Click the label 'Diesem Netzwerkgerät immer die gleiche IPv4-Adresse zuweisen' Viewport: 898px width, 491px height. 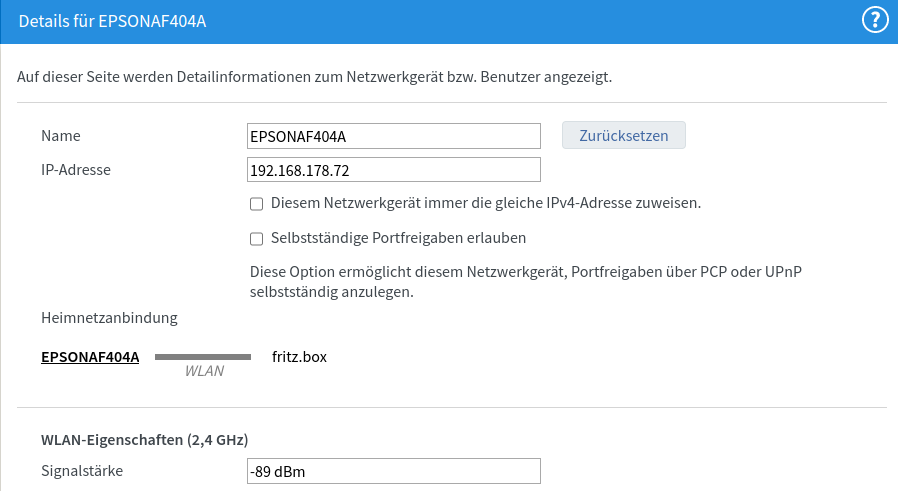point(486,203)
